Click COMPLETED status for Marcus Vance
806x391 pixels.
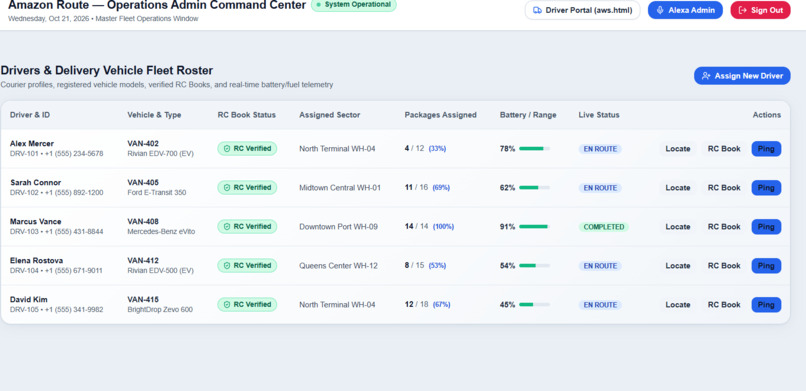tap(603, 227)
